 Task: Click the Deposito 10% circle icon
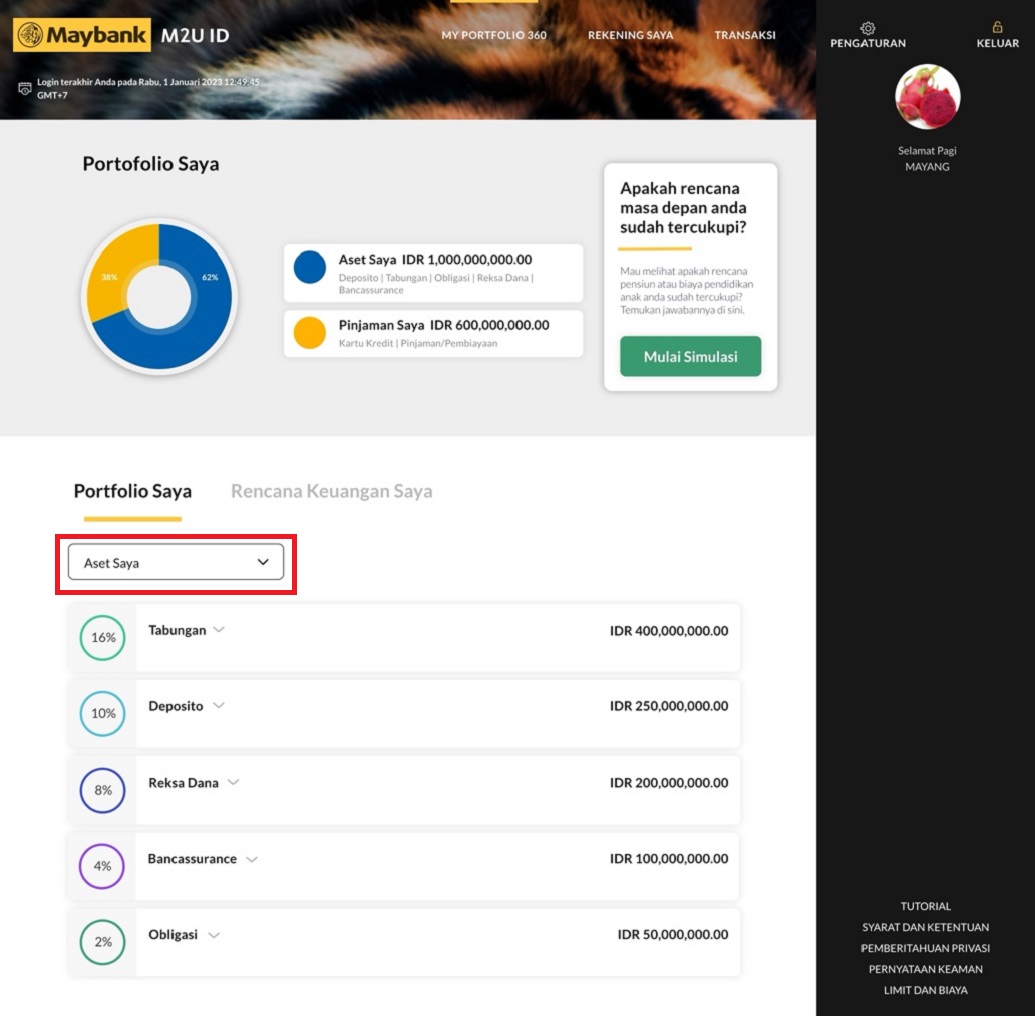click(102, 714)
